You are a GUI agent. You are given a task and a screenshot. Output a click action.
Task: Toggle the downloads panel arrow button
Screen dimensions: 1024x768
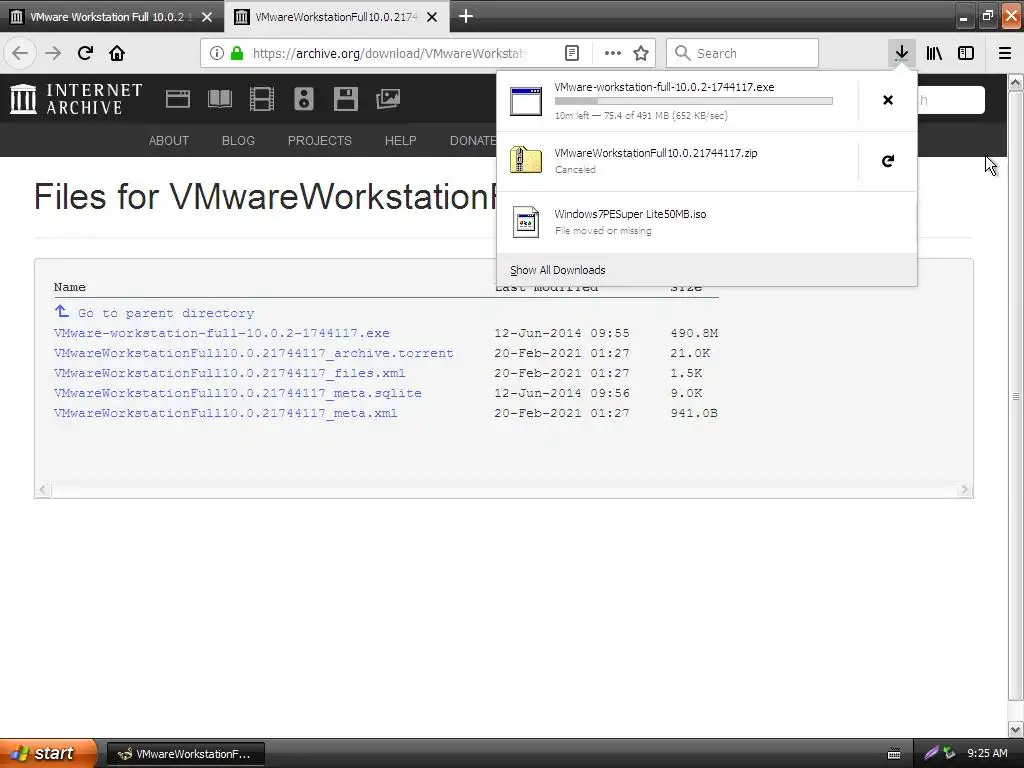coord(901,53)
